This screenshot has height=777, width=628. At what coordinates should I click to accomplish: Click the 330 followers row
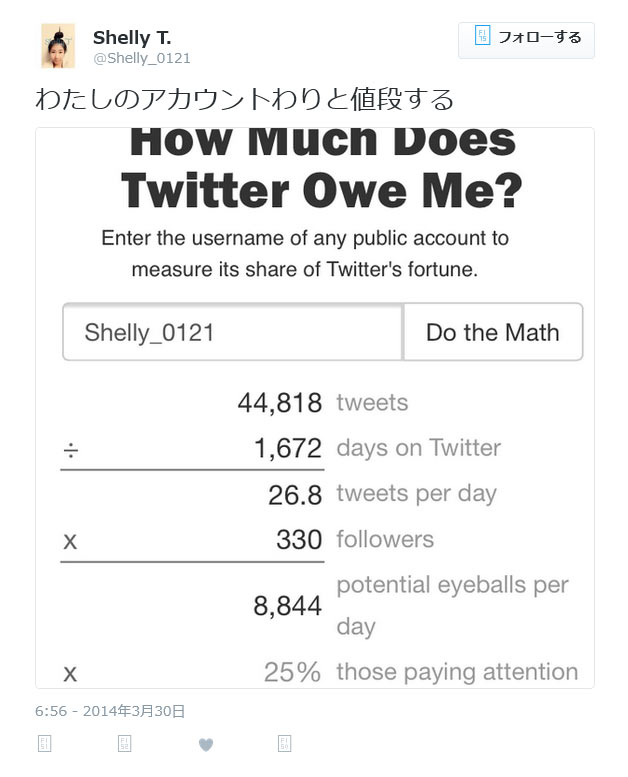coord(248,540)
